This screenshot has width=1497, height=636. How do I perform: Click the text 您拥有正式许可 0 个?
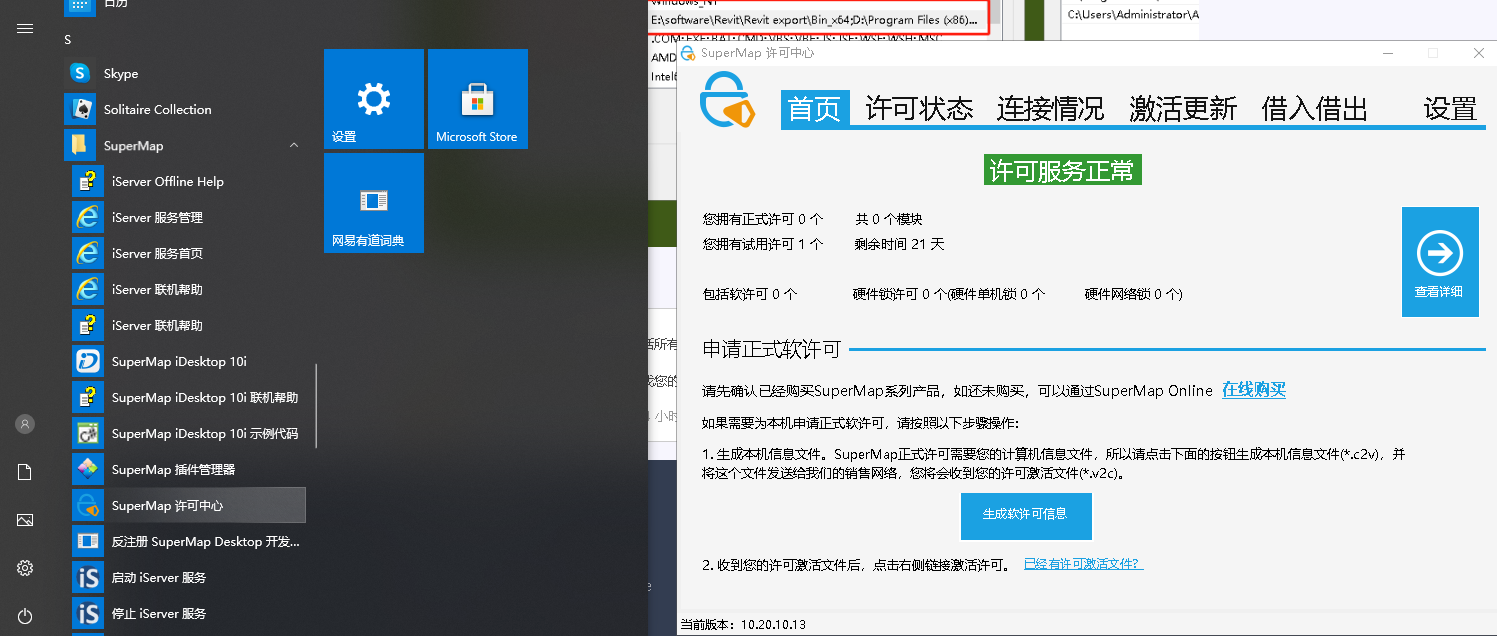763,219
